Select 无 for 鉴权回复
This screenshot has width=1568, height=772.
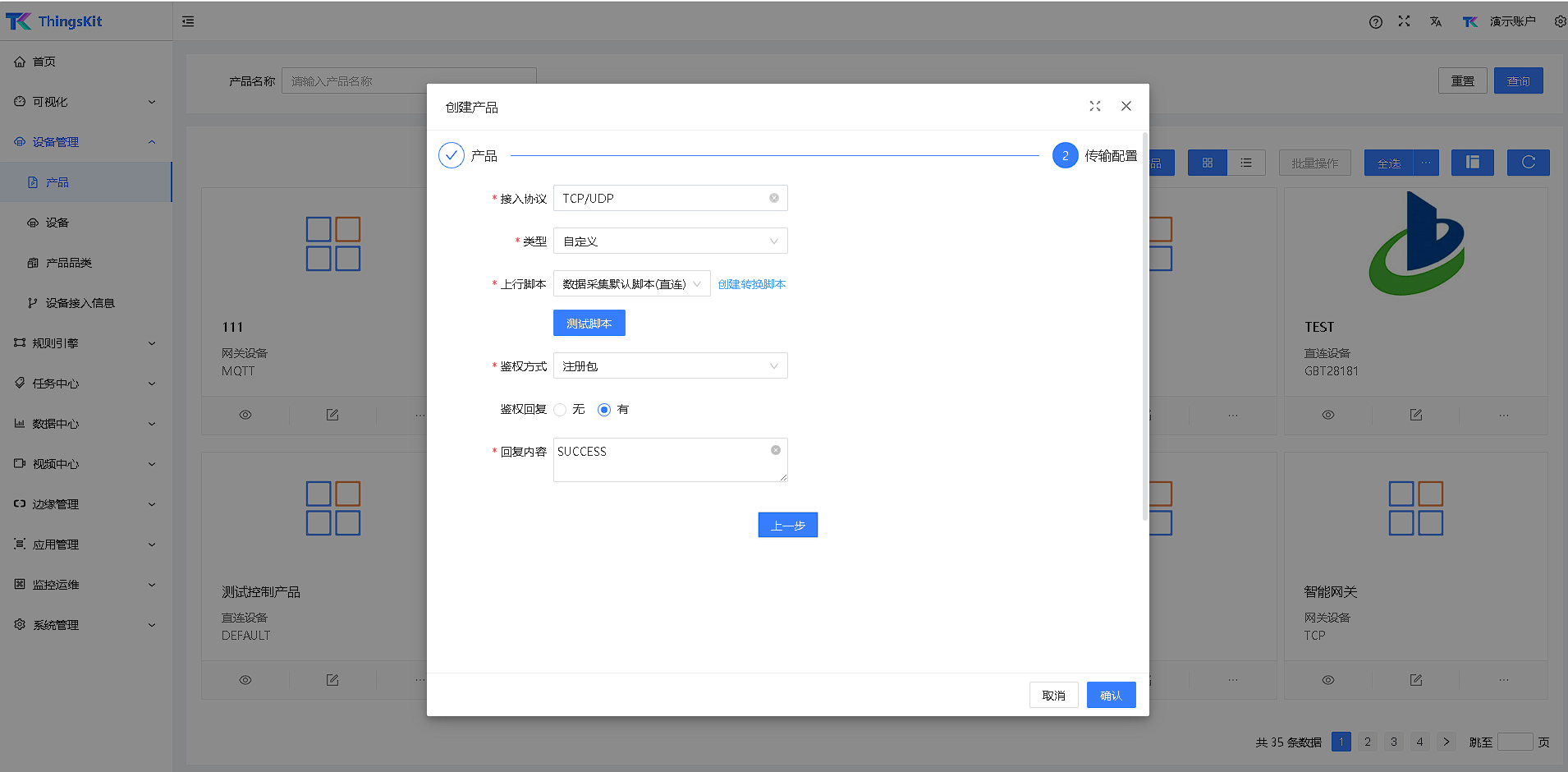point(561,410)
